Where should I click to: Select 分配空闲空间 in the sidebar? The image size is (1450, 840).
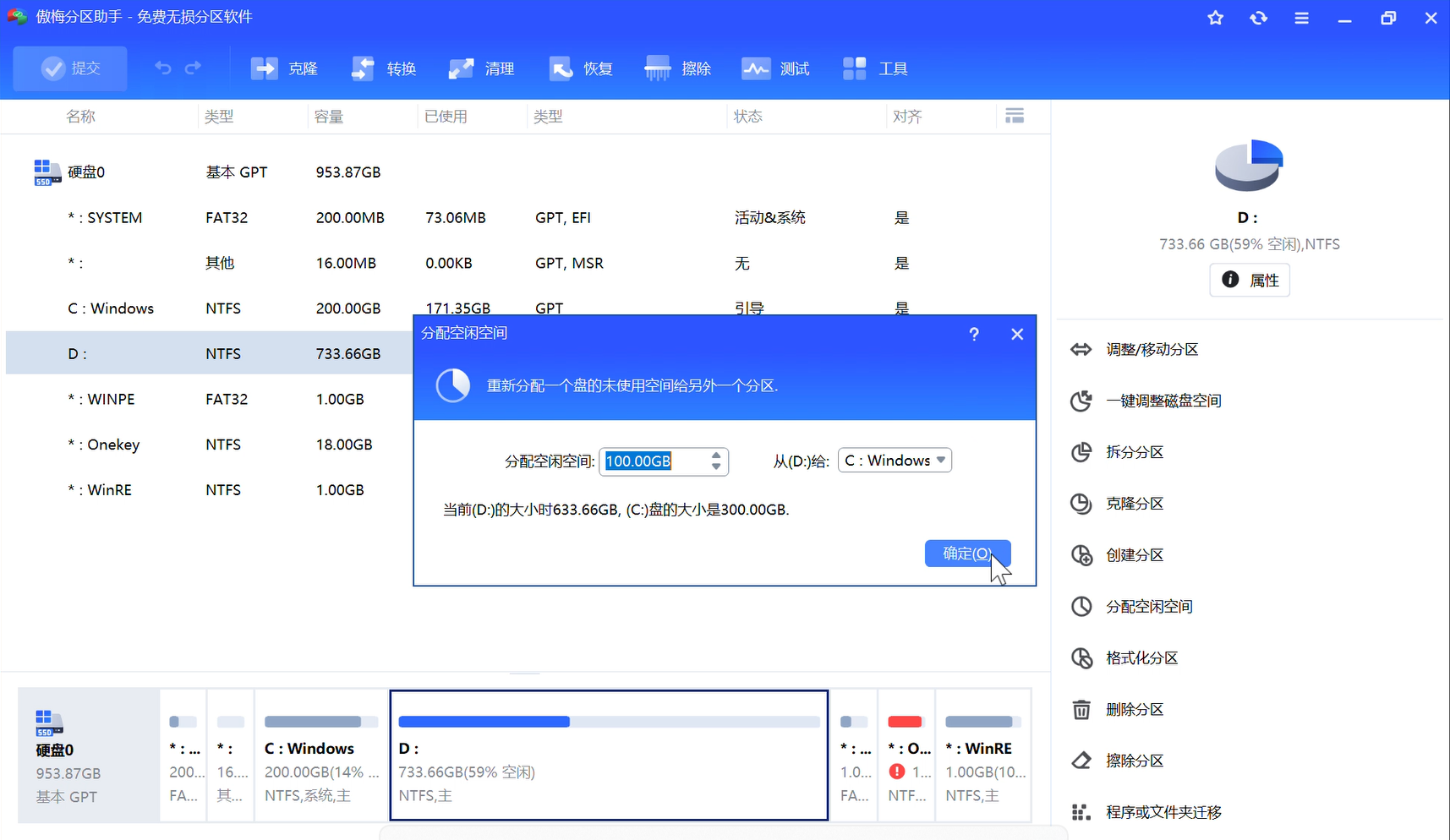[x=1132, y=607]
